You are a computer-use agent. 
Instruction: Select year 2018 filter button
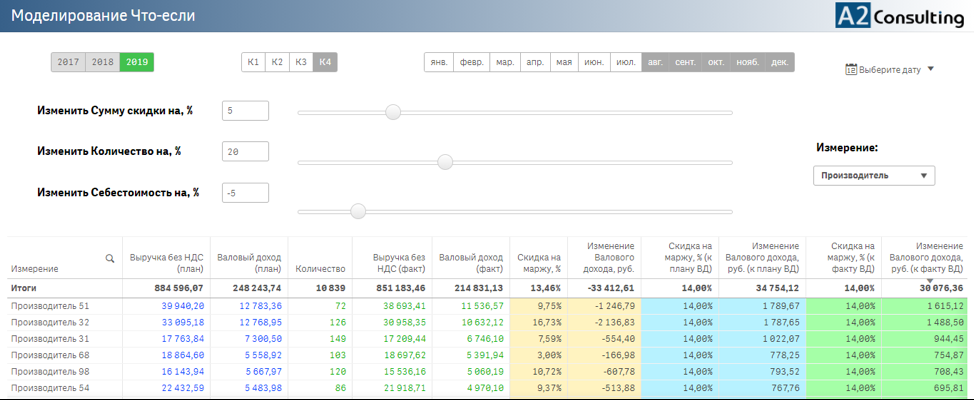[102, 62]
